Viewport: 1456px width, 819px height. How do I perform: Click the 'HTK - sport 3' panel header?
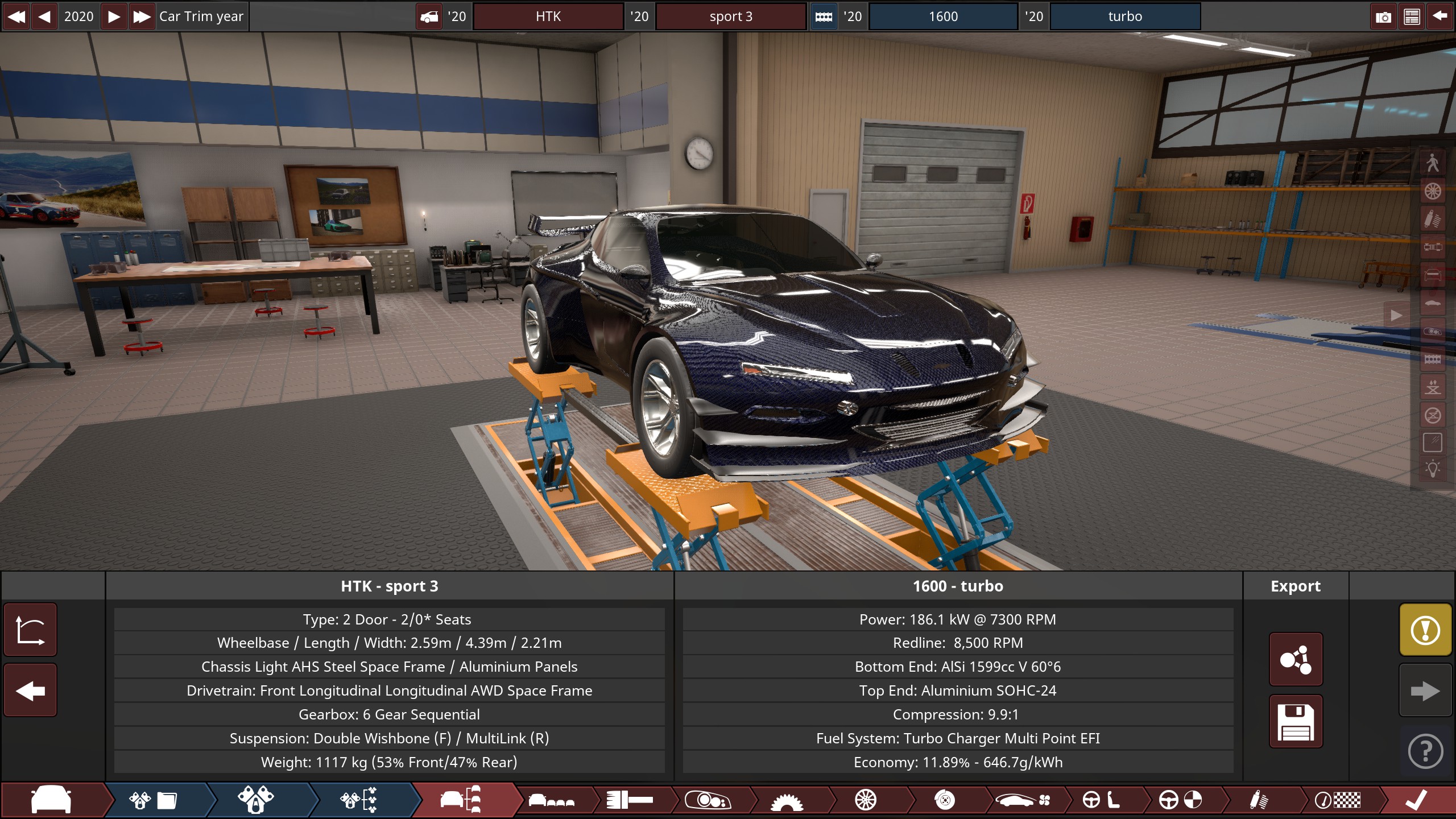click(x=390, y=586)
